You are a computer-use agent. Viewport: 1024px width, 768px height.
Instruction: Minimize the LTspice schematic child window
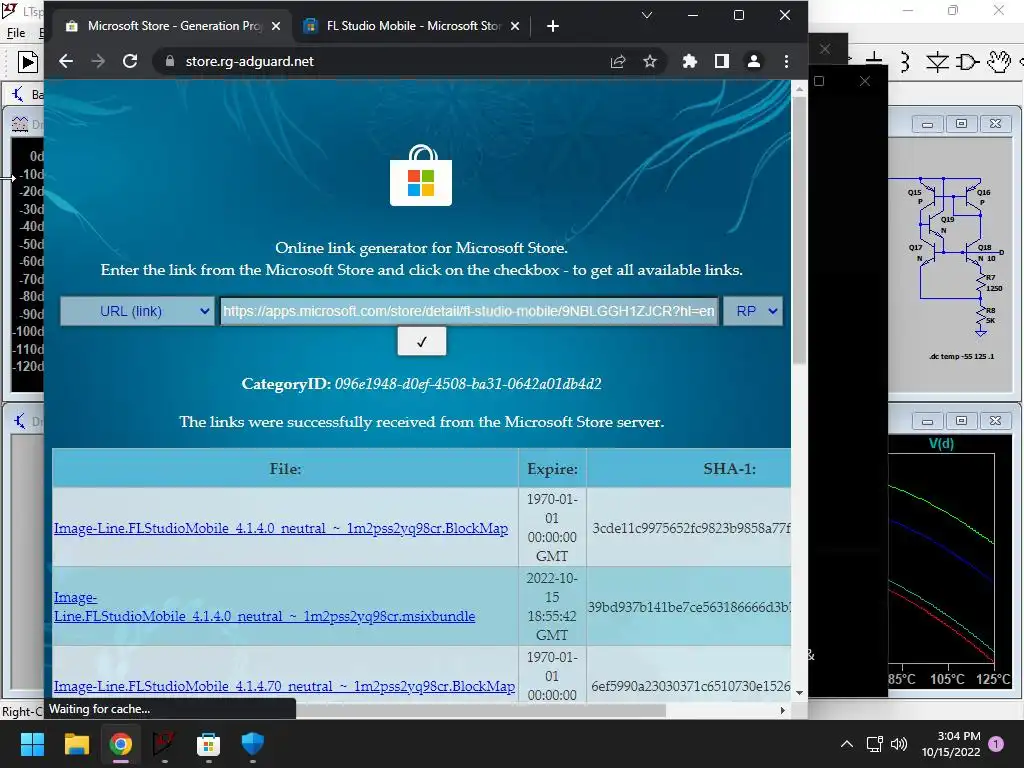[x=927, y=124]
